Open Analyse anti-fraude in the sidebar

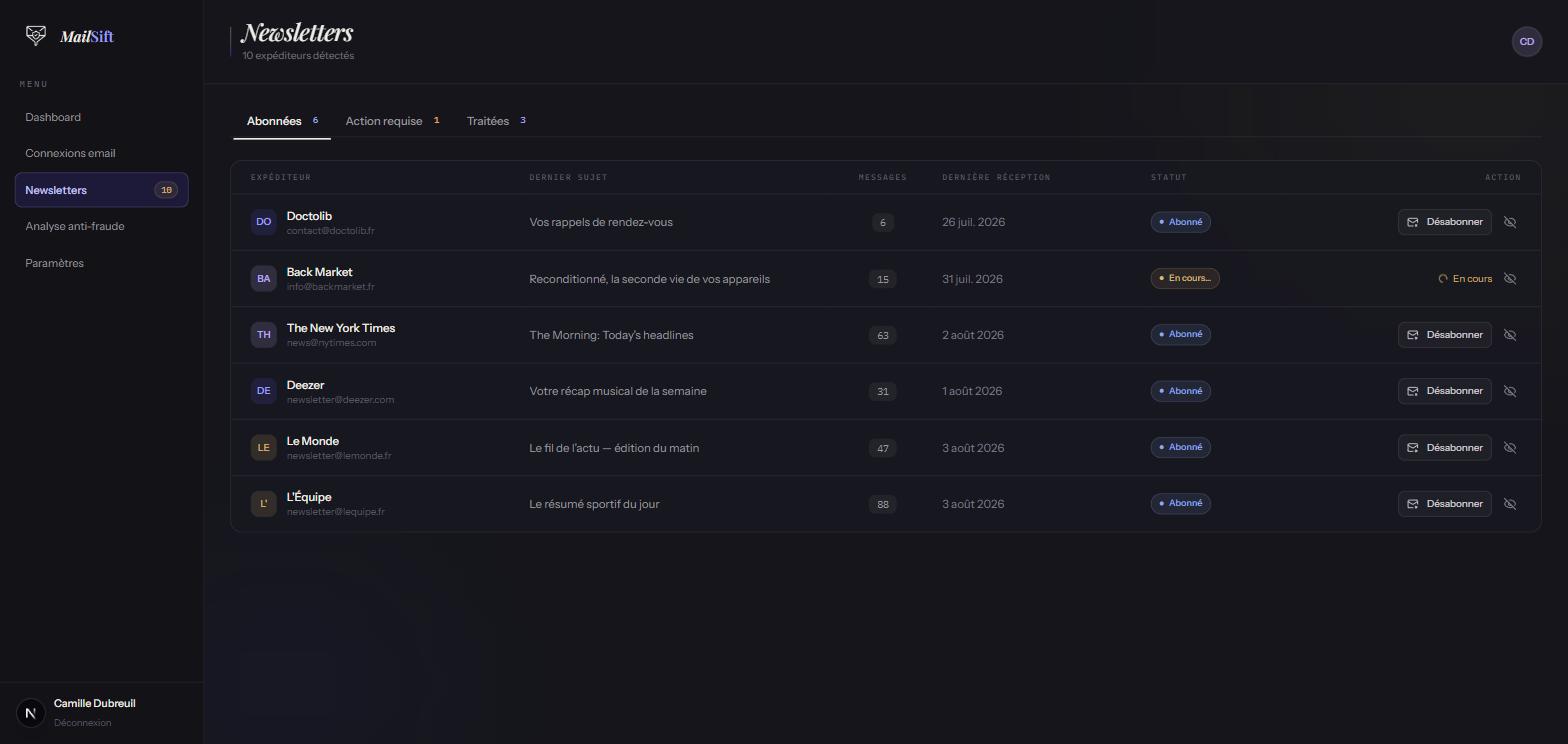click(101, 226)
